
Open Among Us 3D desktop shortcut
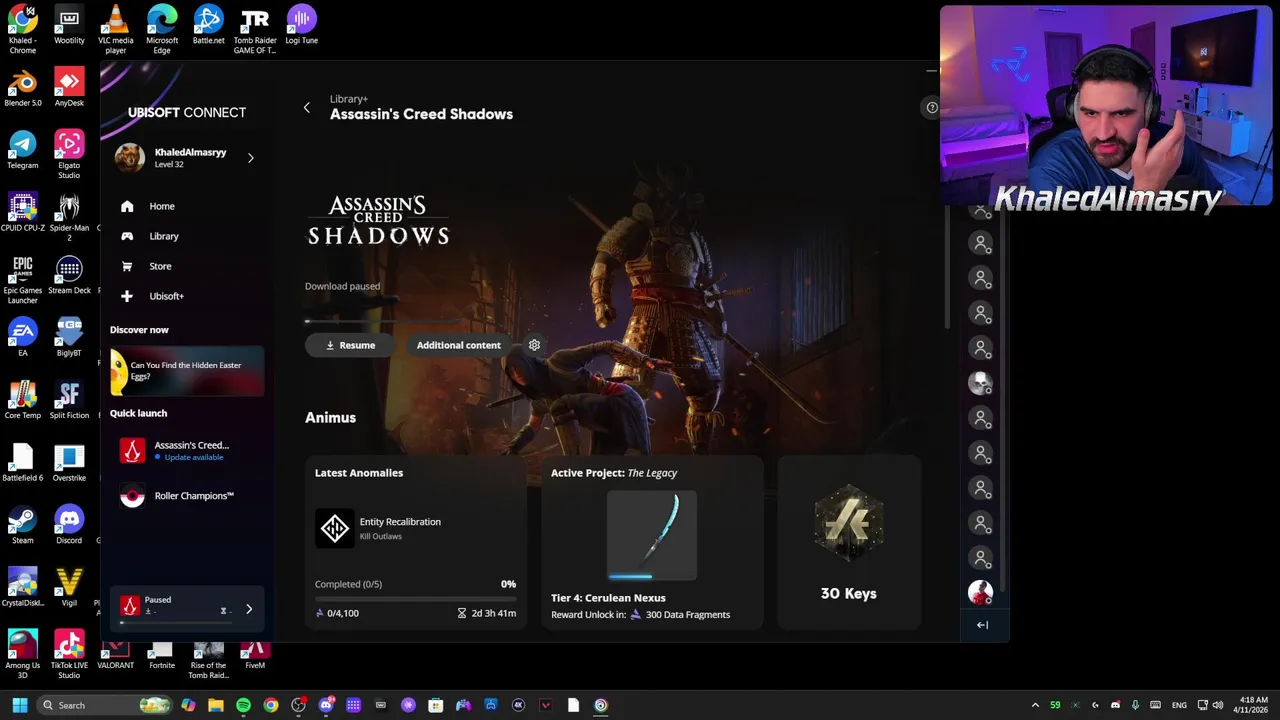(x=23, y=654)
